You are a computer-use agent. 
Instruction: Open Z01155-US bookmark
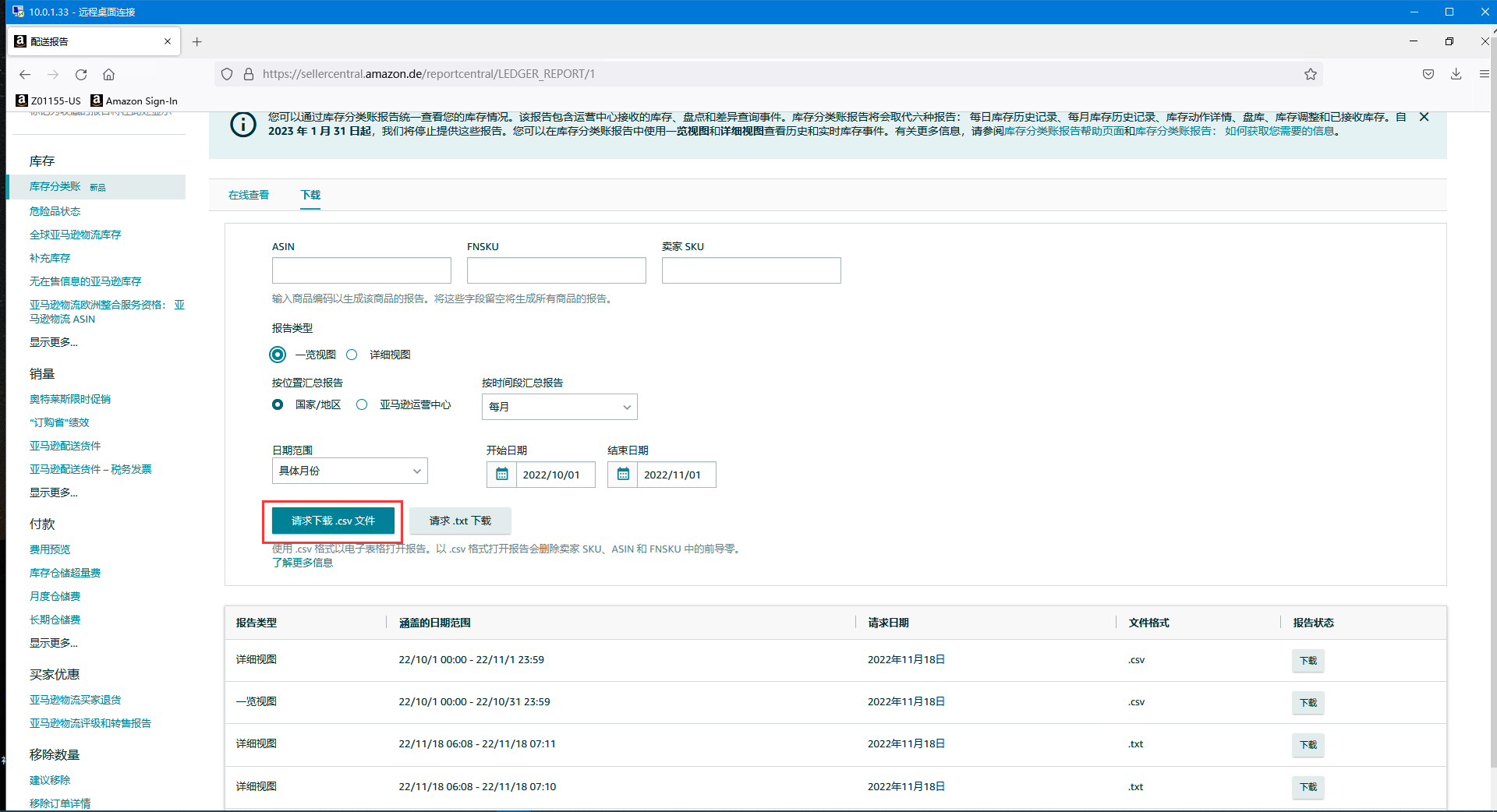coord(48,101)
